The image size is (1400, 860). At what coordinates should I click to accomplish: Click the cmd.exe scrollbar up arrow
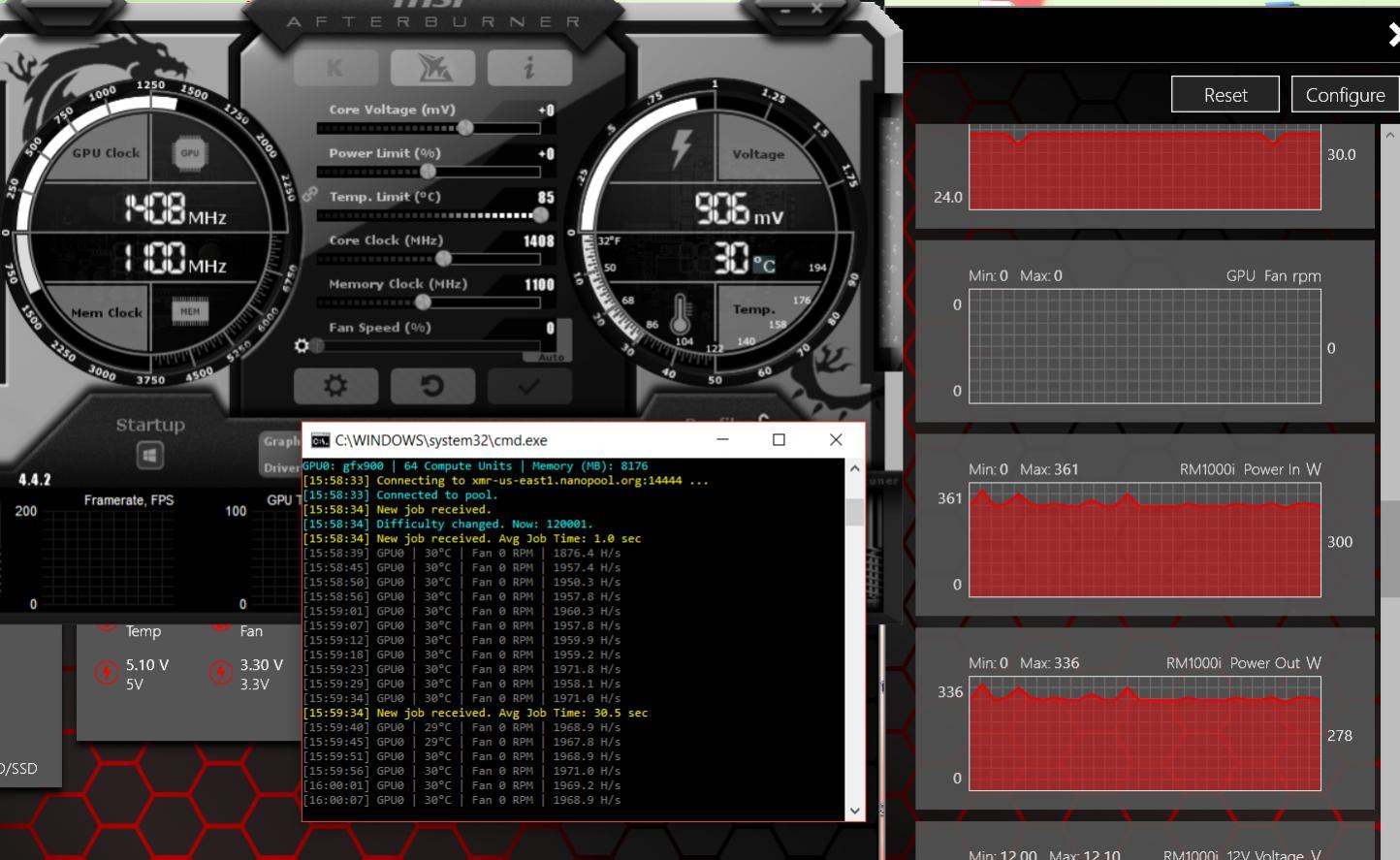pos(854,468)
